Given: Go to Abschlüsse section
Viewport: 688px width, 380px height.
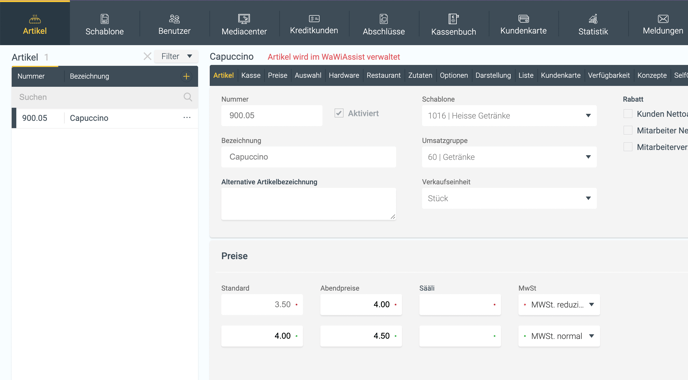Looking at the screenshot, I should click(x=383, y=25).
